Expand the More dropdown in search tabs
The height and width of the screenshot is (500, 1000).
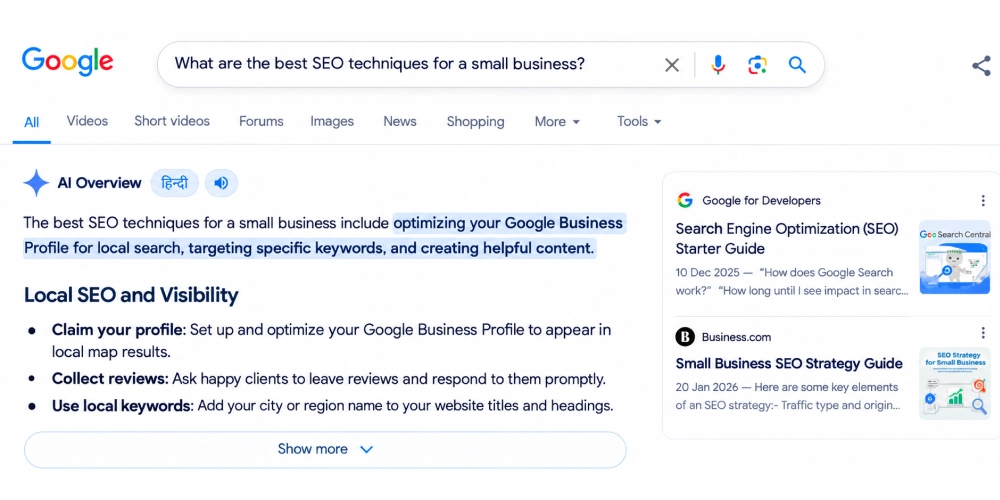tap(557, 121)
